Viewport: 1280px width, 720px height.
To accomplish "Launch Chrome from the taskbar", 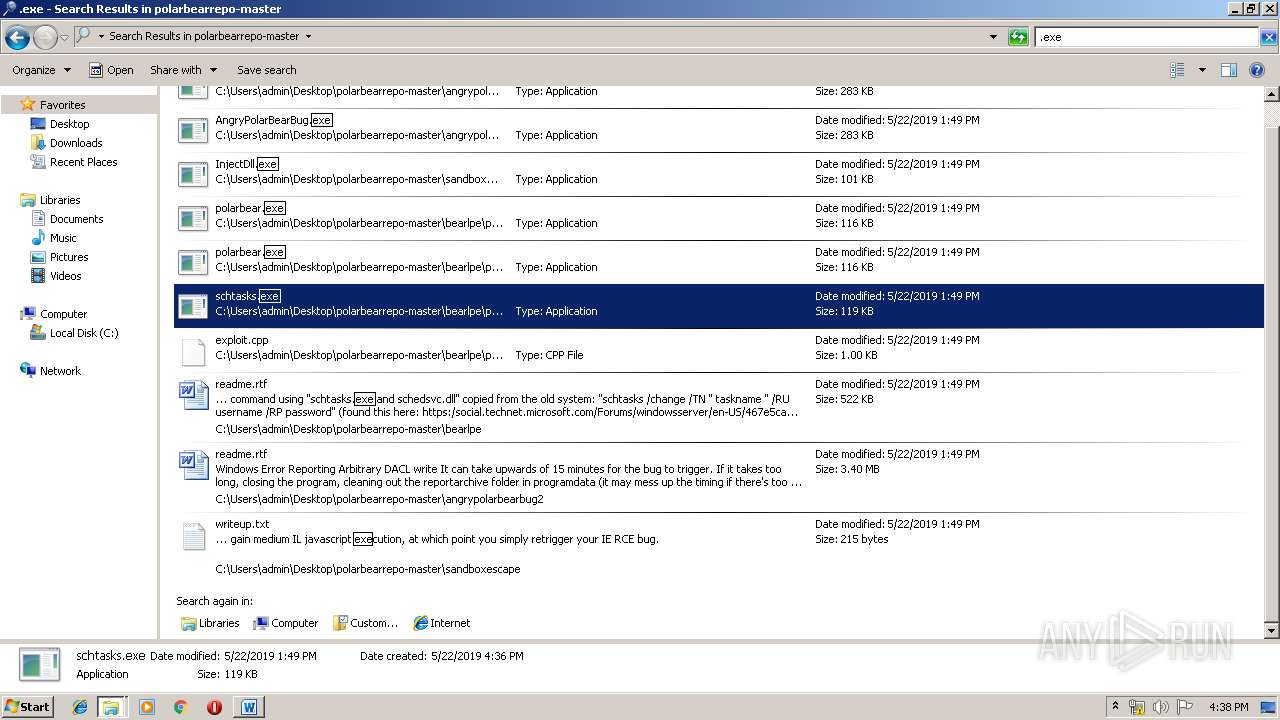I will coord(180,707).
